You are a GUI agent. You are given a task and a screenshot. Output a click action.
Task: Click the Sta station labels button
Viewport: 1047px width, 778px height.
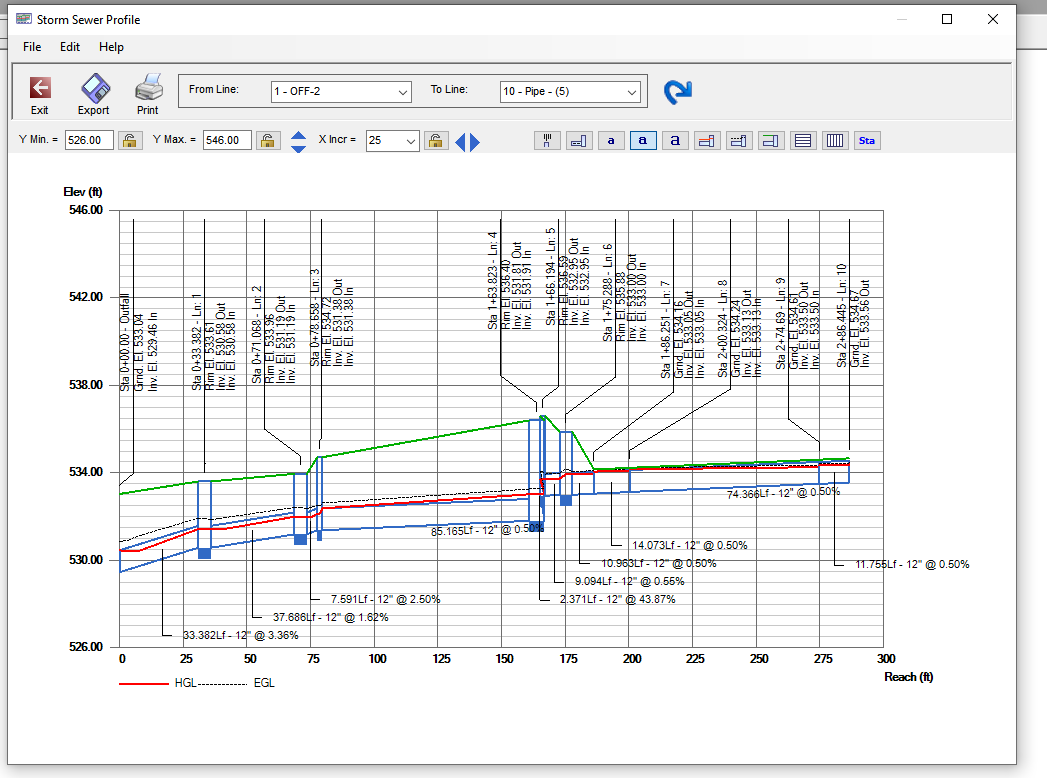[x=867, y=140]
